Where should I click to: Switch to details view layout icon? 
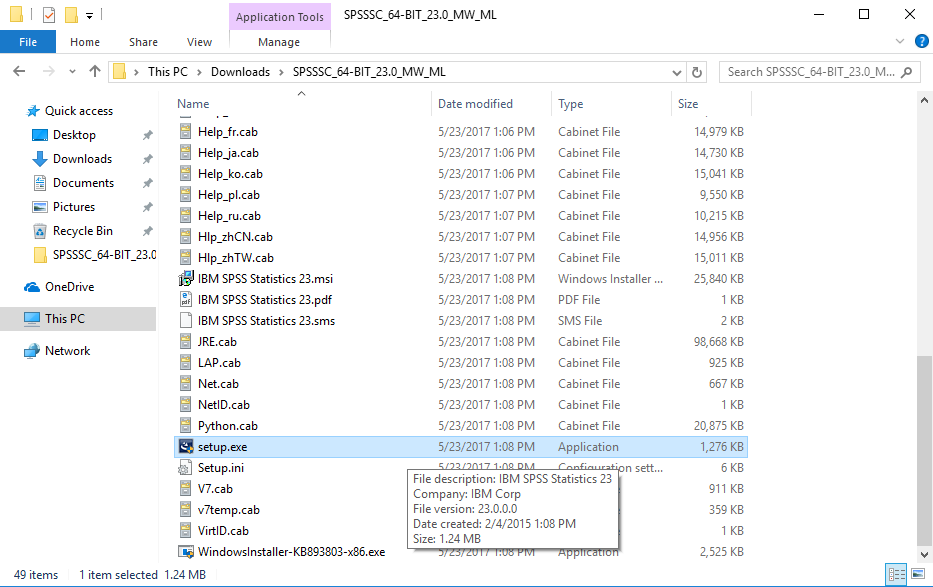(x=897, y=574)
